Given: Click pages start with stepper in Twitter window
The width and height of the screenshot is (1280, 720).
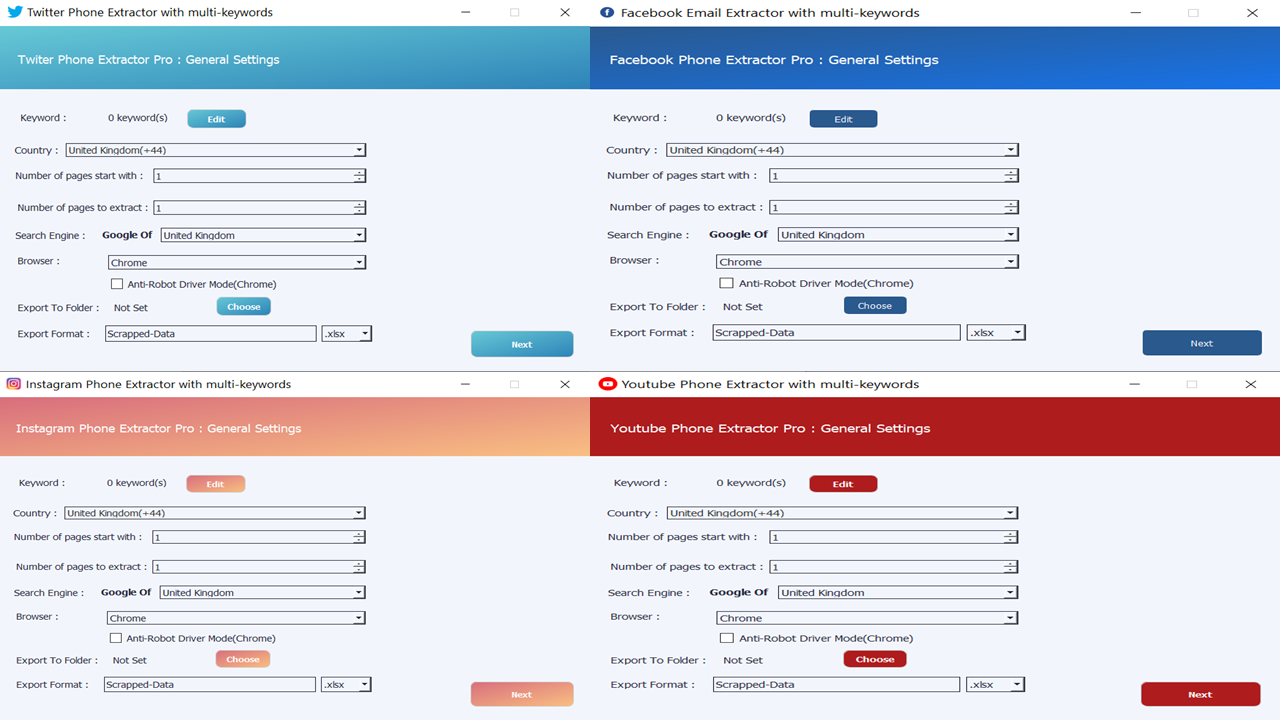Looking at the screenshot, I should pos(359,176).
